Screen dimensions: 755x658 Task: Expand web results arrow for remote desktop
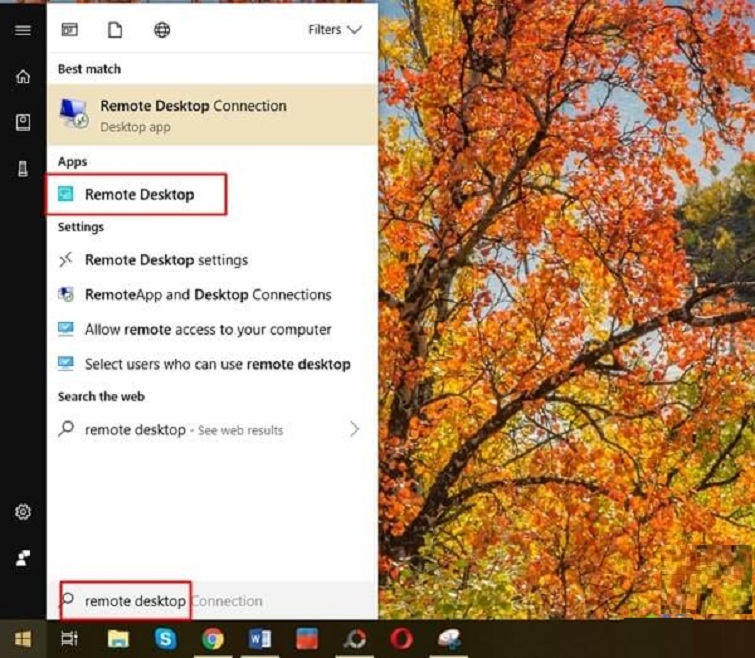(x=354, y=429)
